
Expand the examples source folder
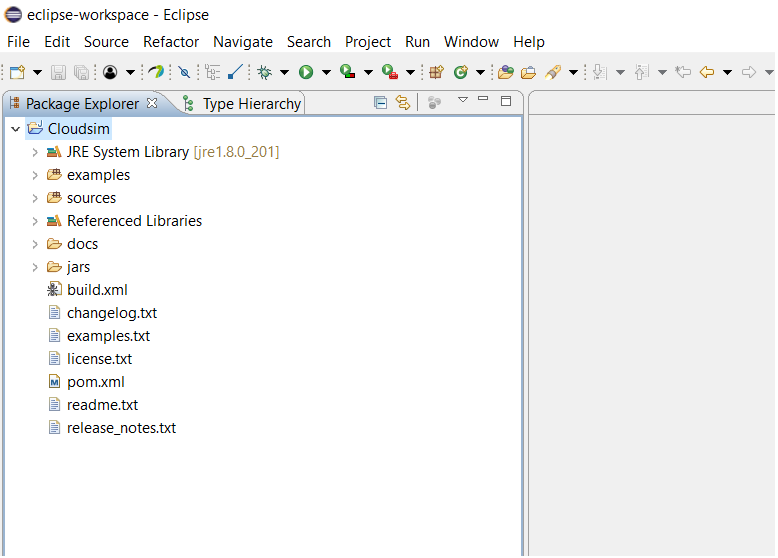pos(35,175)
